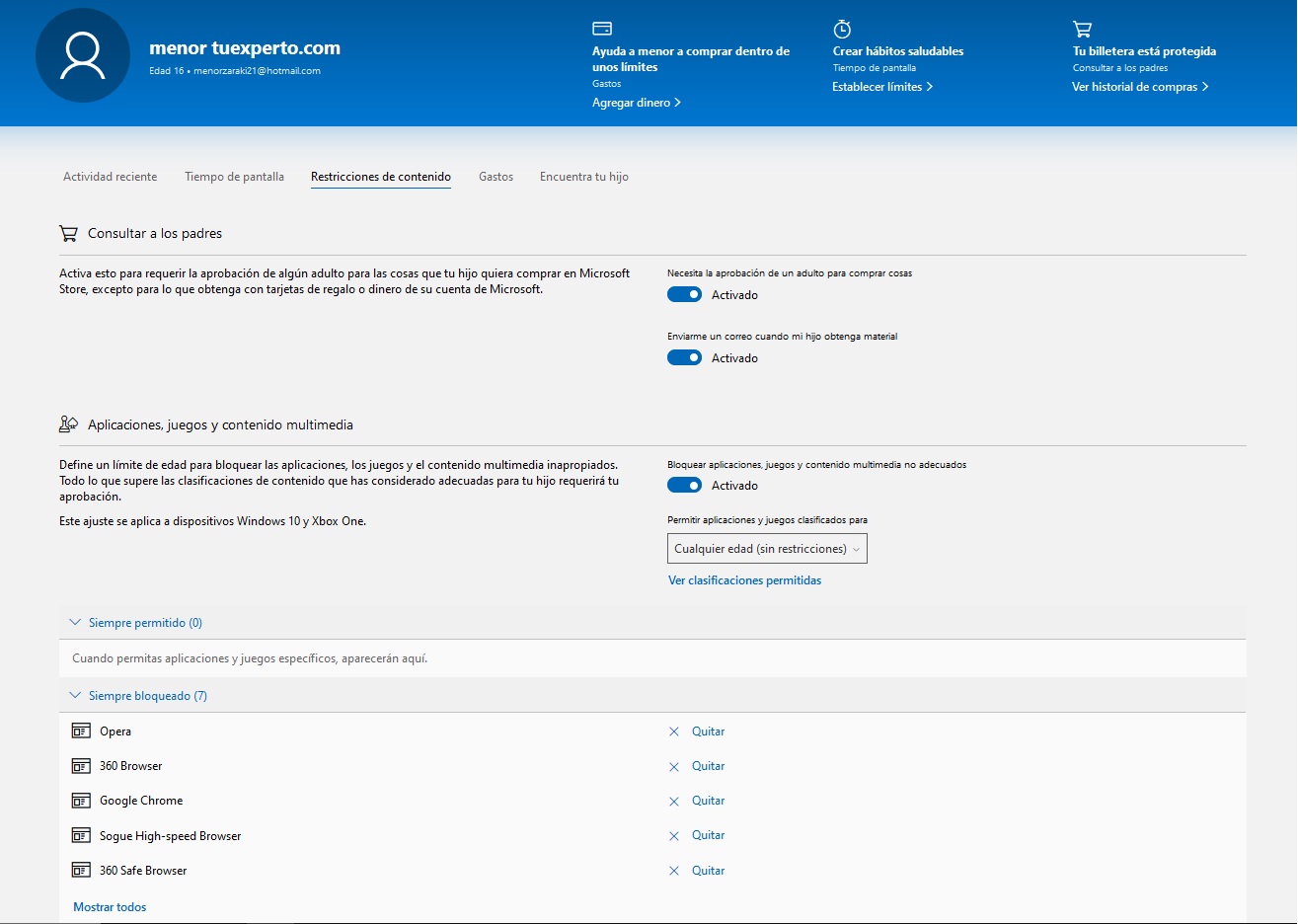Switch to the 'Tiempo de pantalla' tab
This screenshot has width=1298, height=924.
(234, 177)
